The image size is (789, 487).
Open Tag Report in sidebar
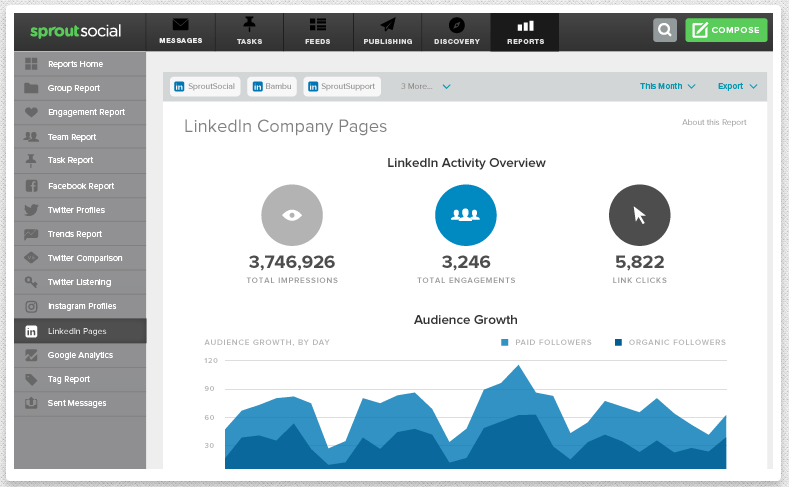pos(80,379)
